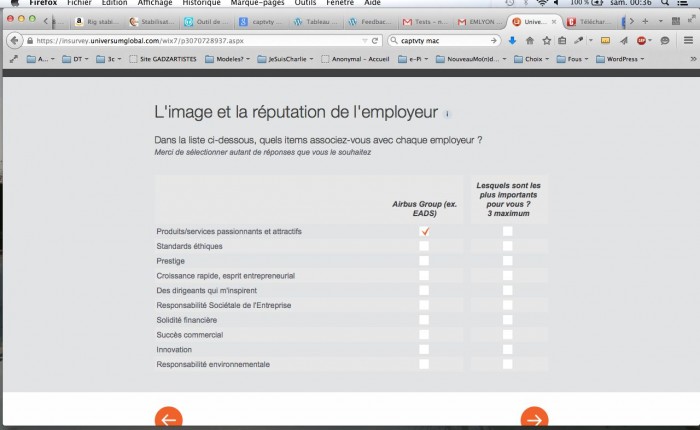Open Spotlight search in the menu bar
The height and width of the screenshot is (430, 700).
tap(665, 3)
